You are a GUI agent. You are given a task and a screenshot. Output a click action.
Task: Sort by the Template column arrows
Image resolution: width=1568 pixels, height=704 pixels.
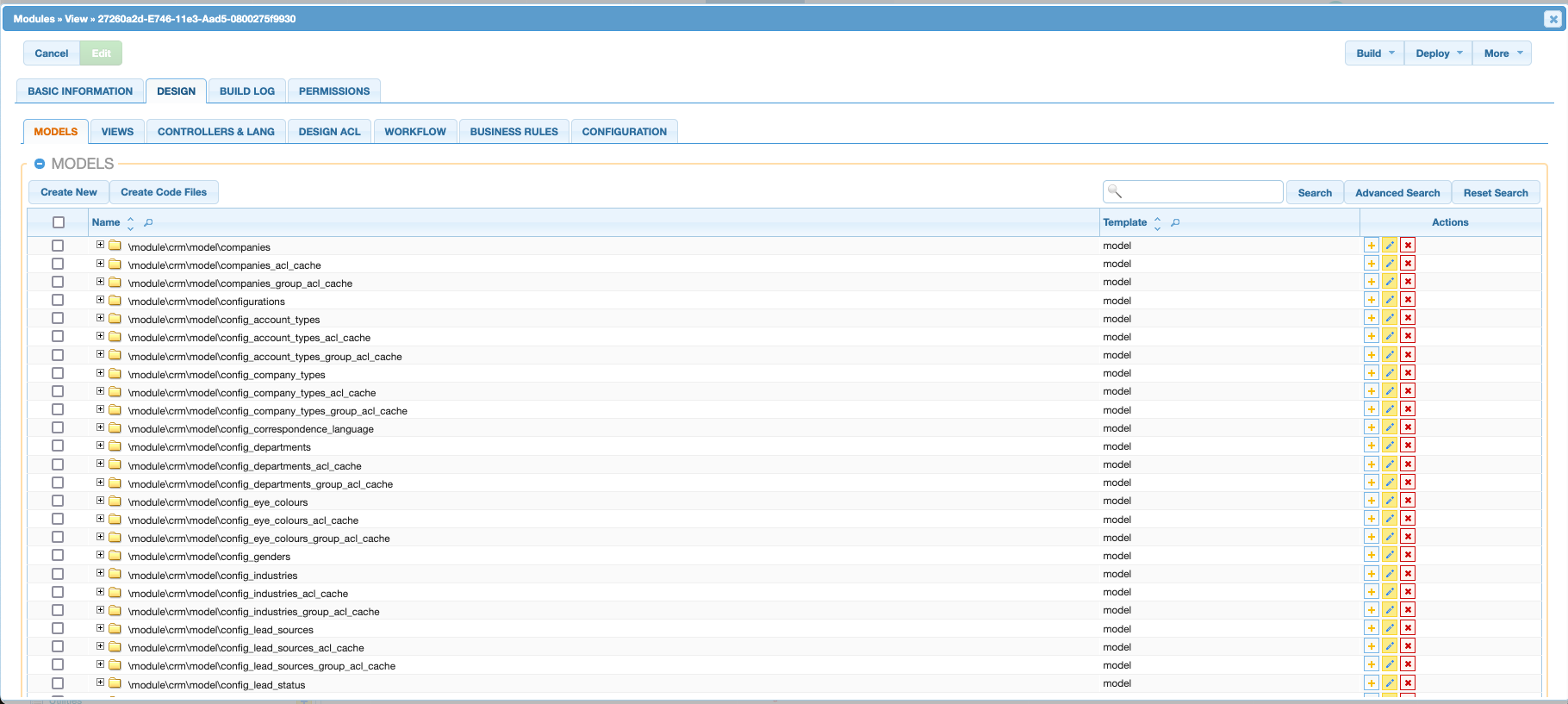point(1157,223)
